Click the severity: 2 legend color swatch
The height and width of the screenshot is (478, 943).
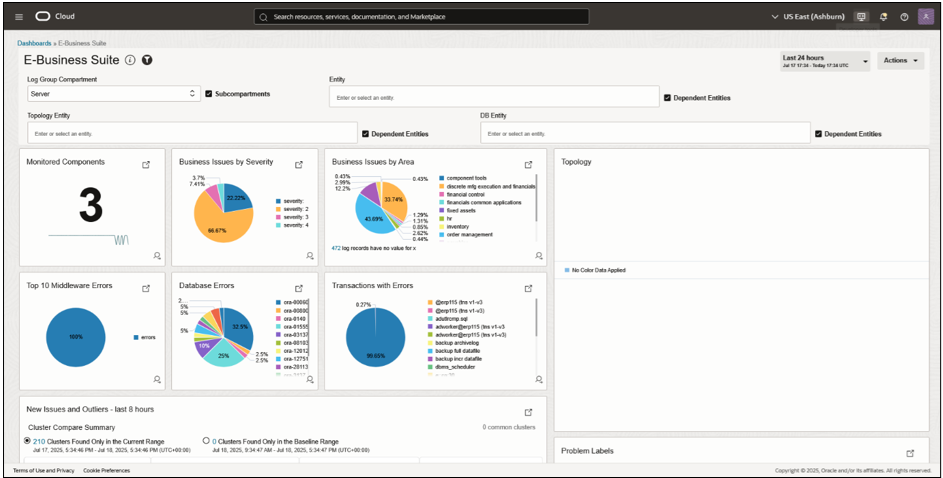tap(278, 209)
